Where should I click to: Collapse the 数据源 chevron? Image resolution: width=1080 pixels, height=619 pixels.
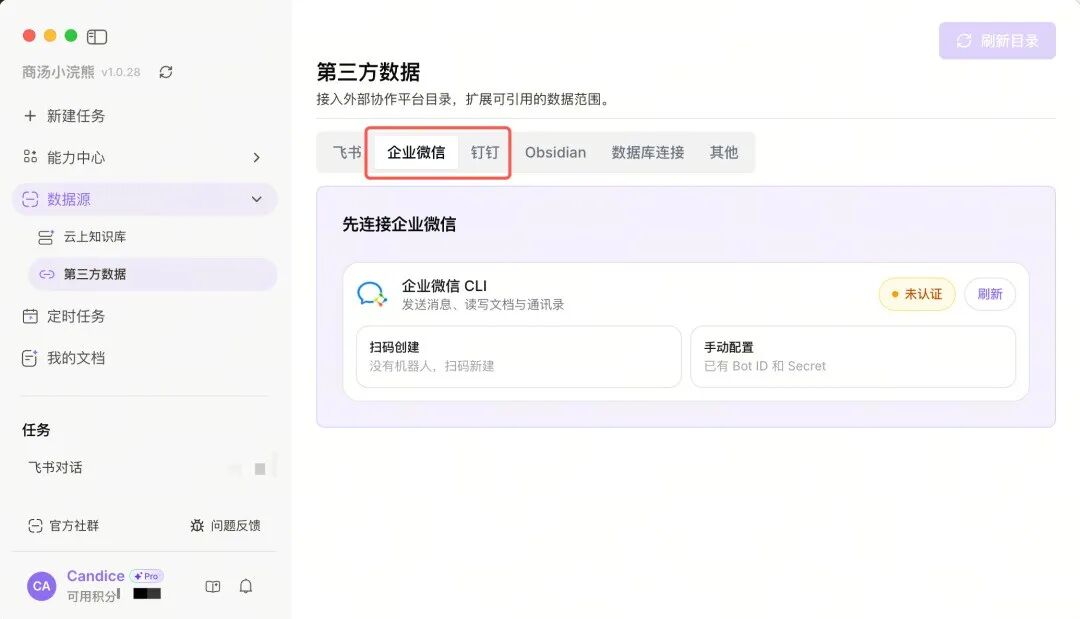pyautogui.click(x=256, y=200)
